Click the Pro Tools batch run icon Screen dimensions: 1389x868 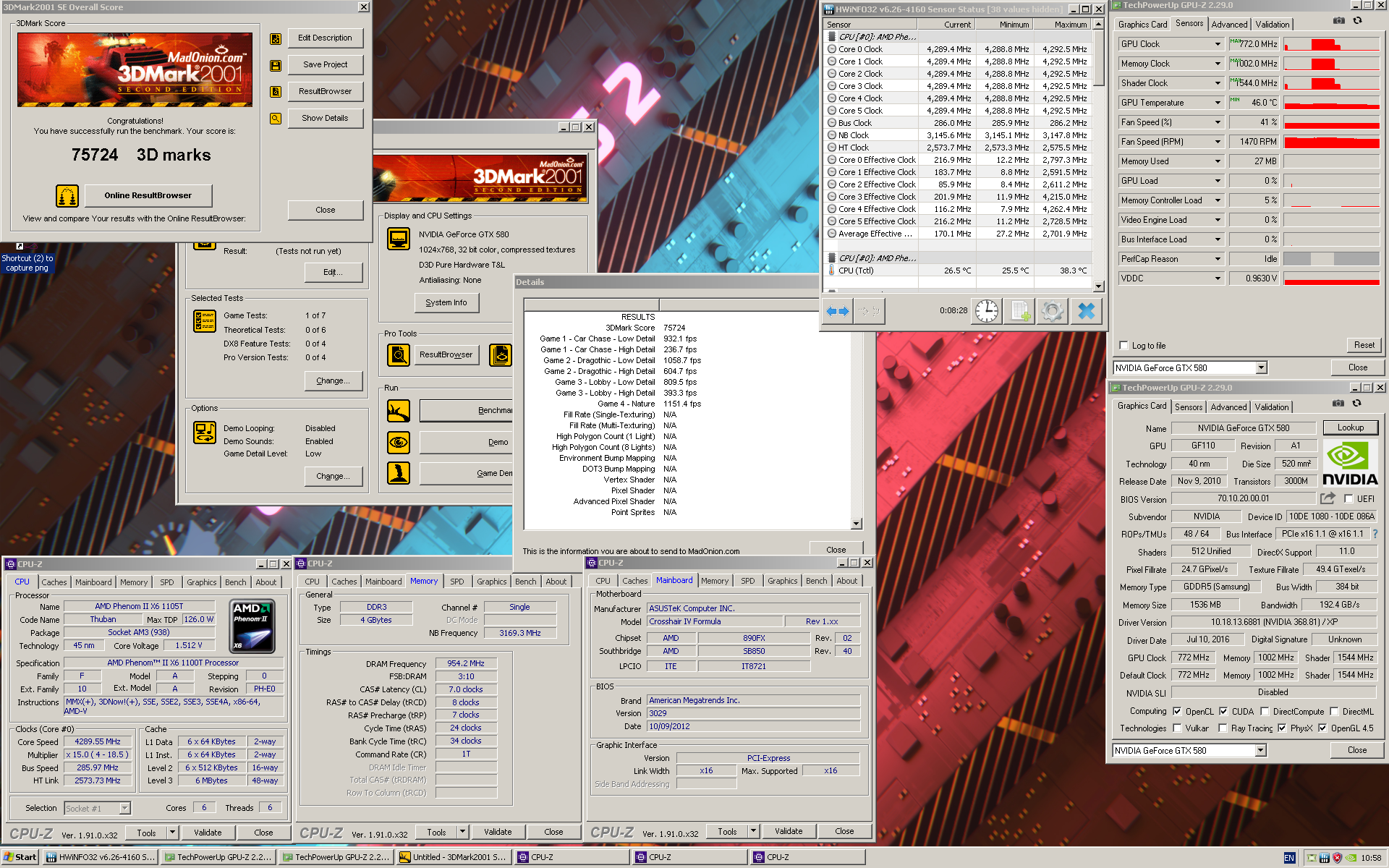[501, 354]
